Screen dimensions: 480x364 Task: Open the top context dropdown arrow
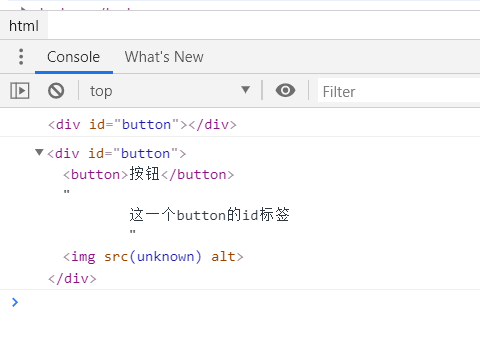(x=246, y=90)
